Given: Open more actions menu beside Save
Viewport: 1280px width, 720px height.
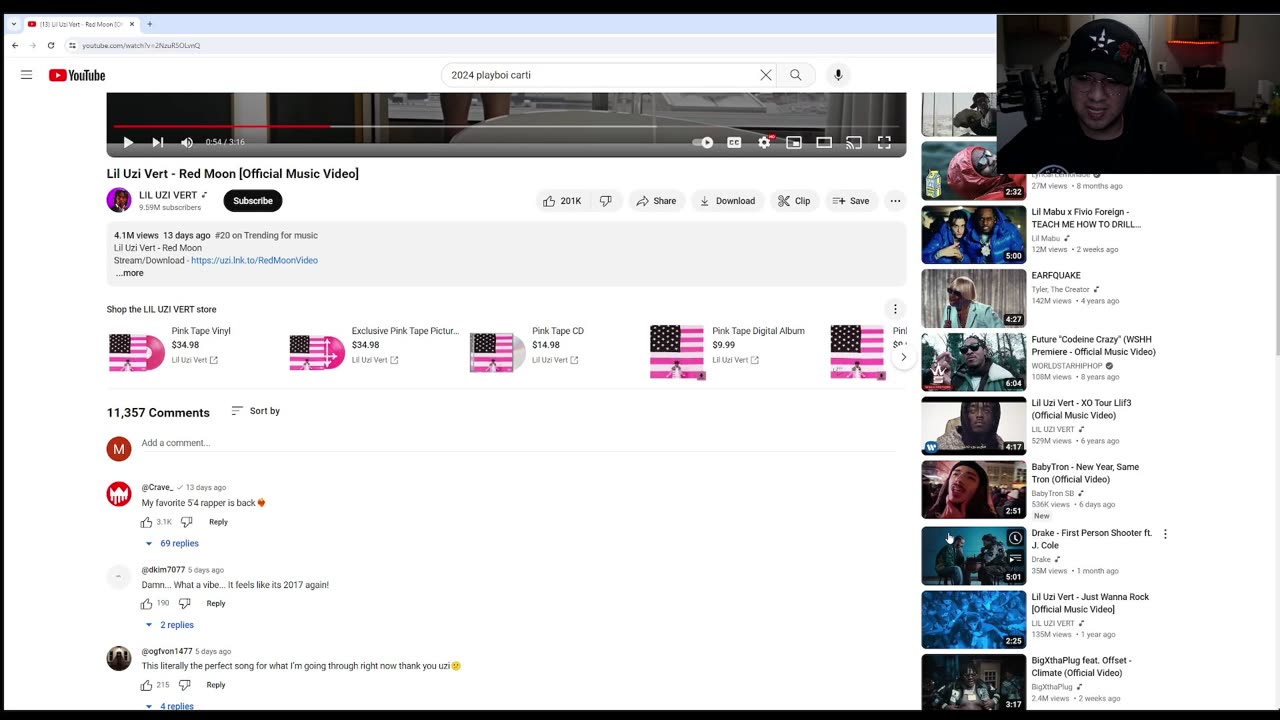Looking at the screenshot, I should (x=895, y=201).
